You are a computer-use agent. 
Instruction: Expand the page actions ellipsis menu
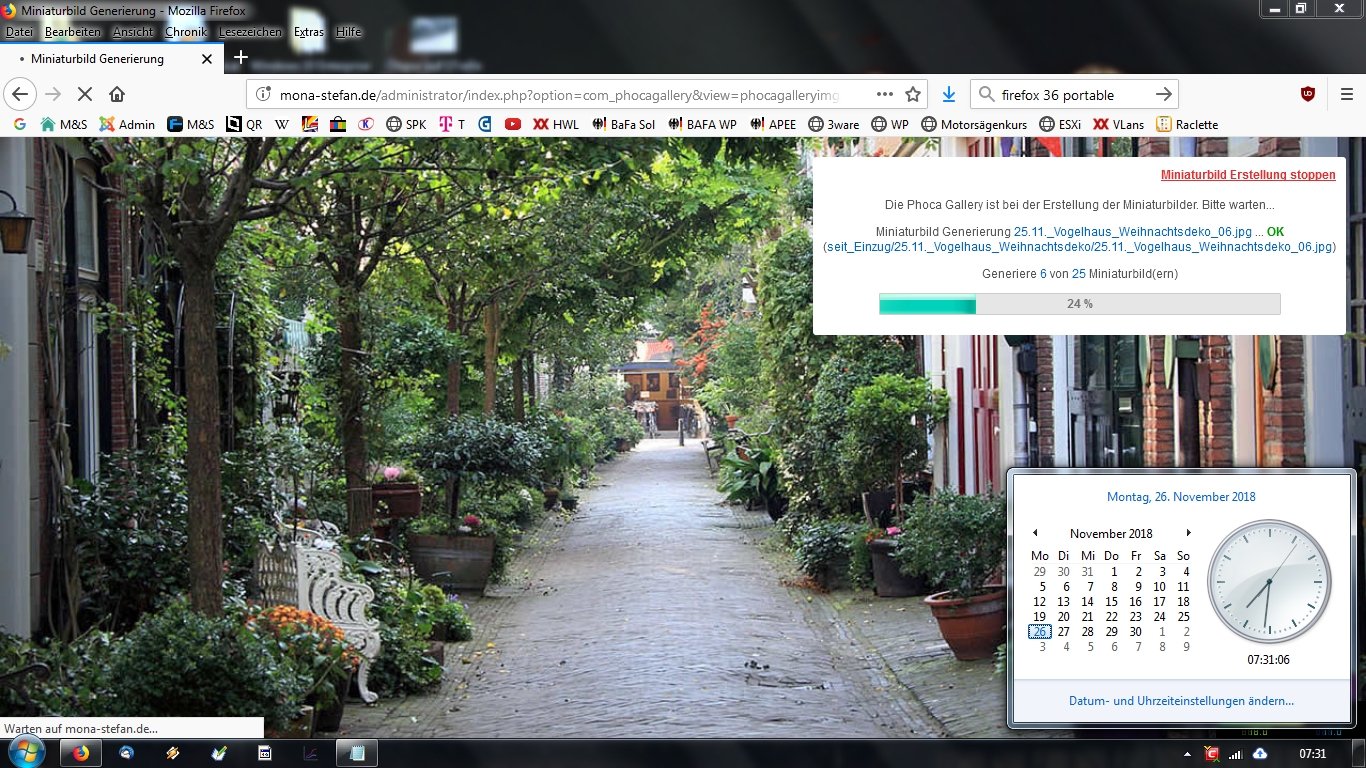[884, 94]
